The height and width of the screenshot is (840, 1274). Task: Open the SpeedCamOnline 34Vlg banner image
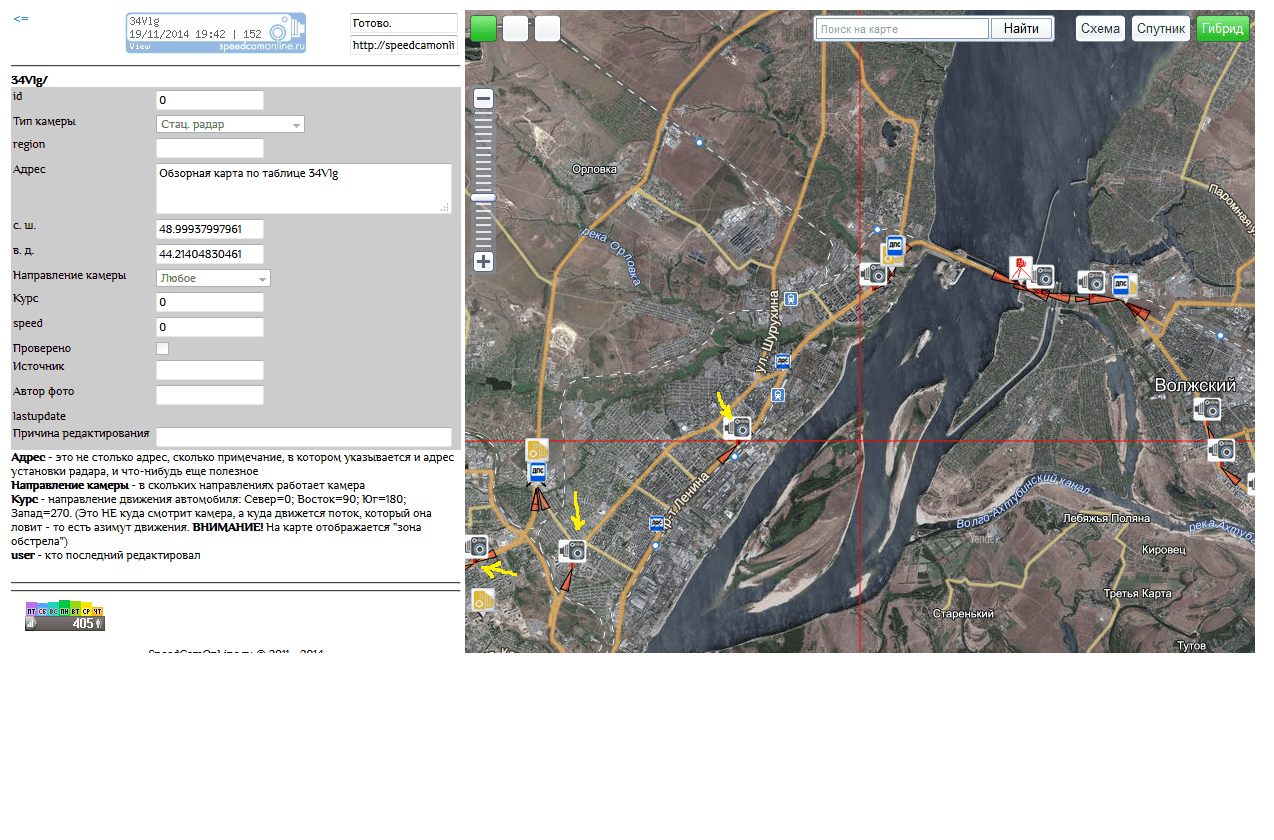216,33
